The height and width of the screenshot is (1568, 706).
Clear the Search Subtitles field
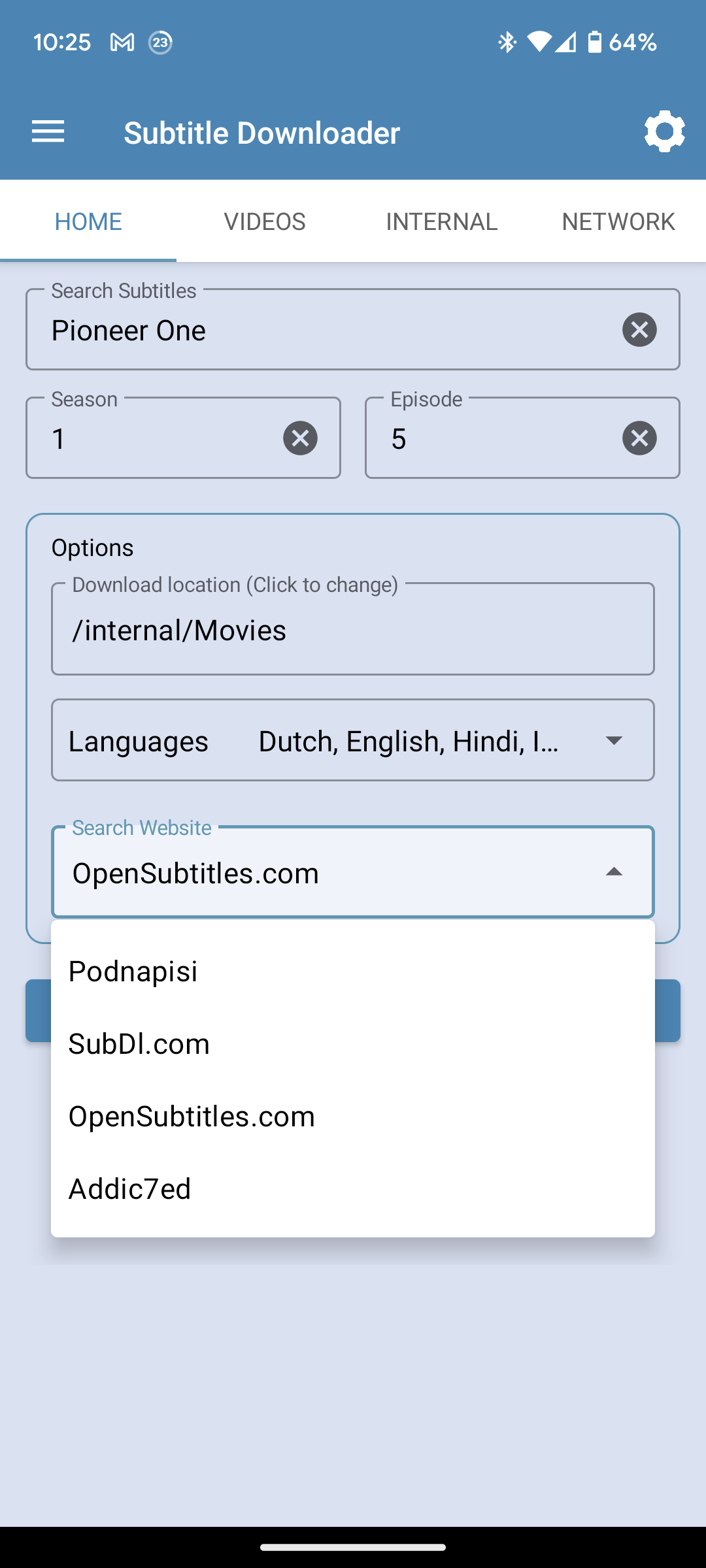pyautogui.click(x=639, y=330)
